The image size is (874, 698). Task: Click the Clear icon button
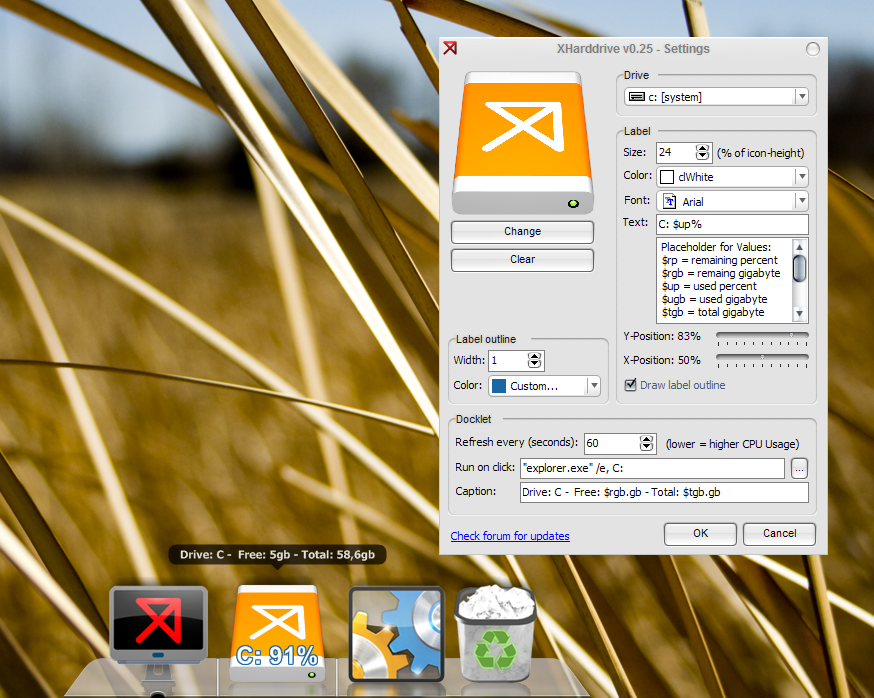[522, 260]
